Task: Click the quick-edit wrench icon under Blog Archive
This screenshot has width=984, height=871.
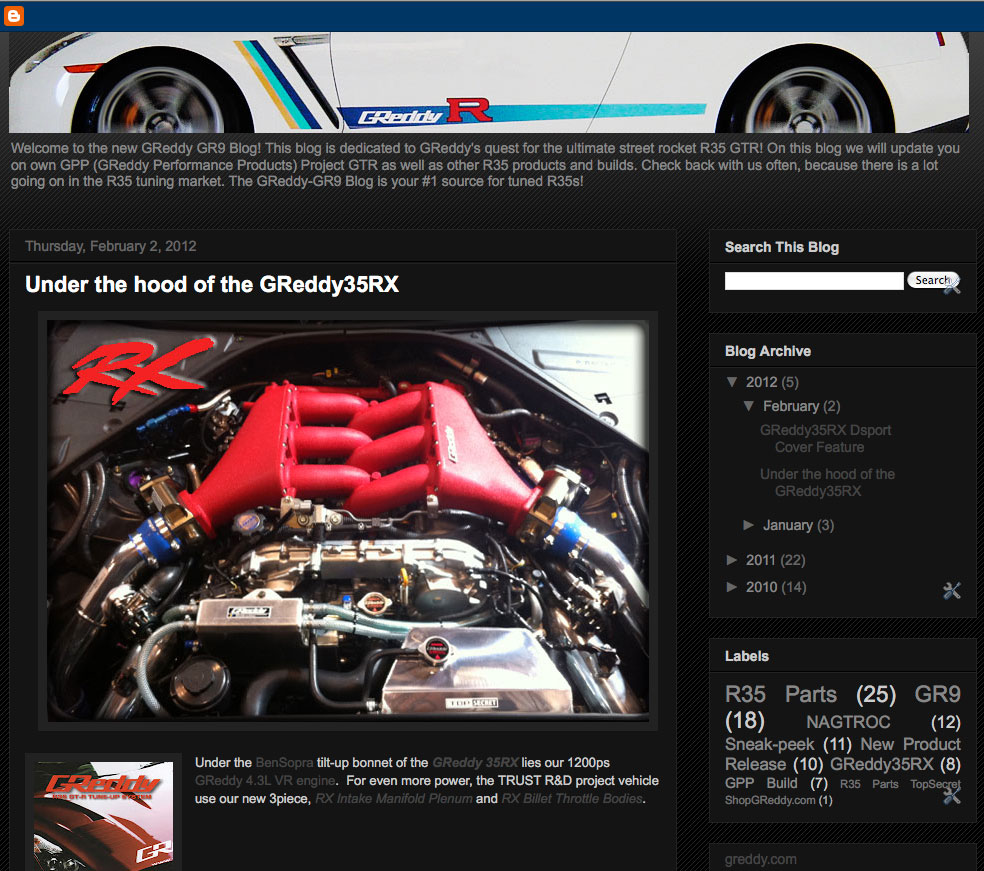Action: pyautogui.click(x=951, y=591)
